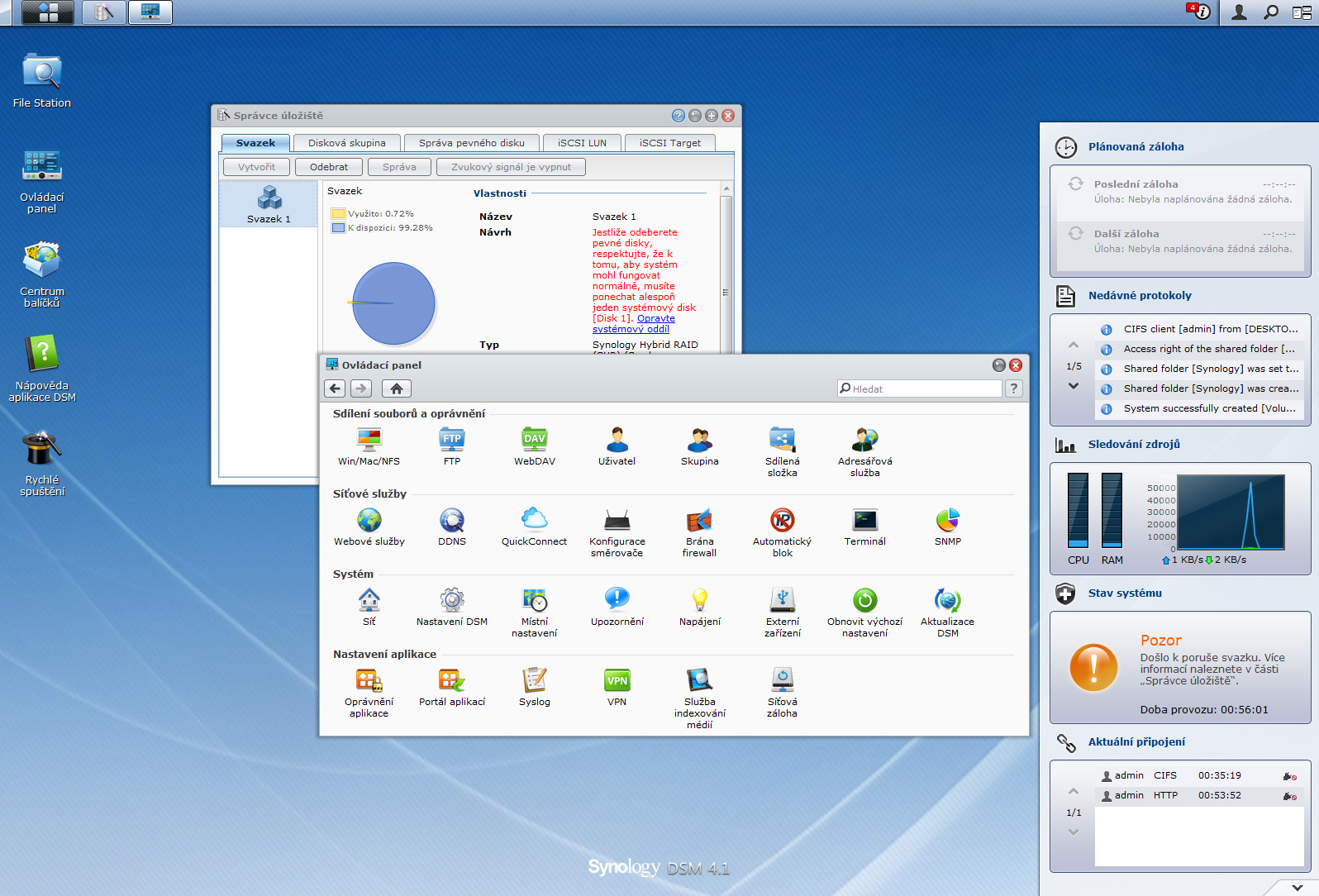Open Aktualizace DSM update icon

(x=947, y=601)
